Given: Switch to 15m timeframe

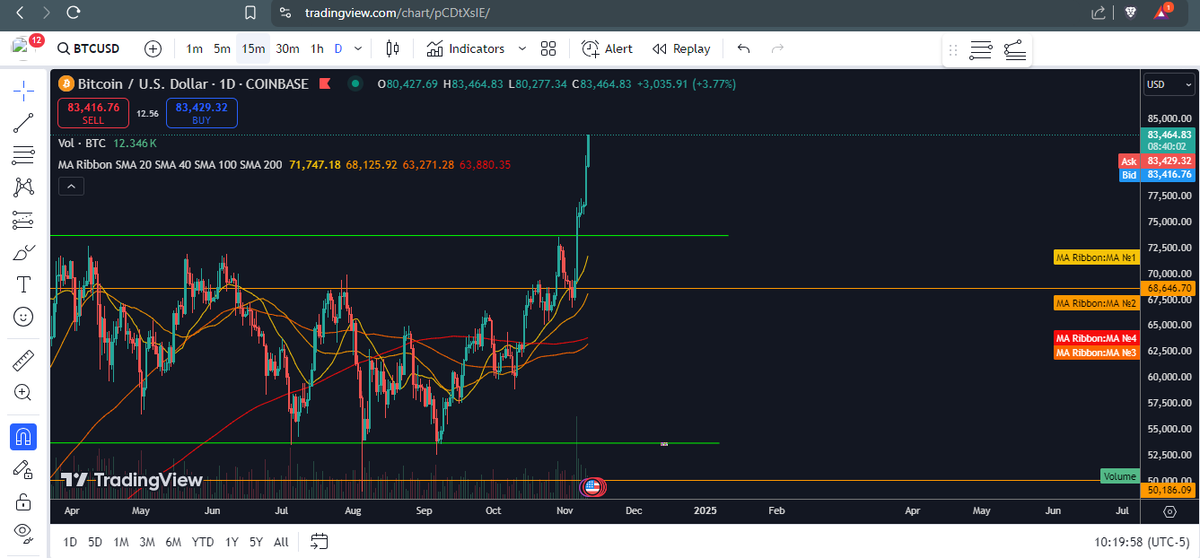Looking at the screenshot, I should pos(253,48).
